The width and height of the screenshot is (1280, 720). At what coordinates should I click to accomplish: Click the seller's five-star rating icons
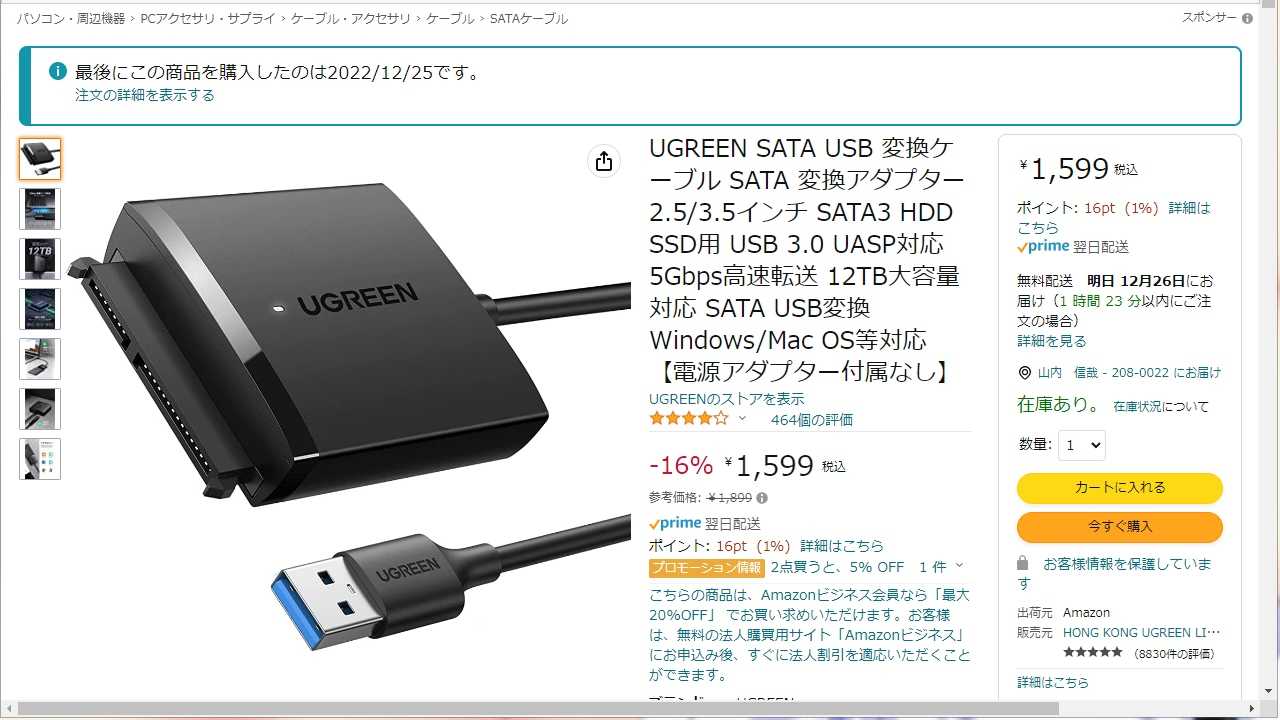click(x=1092, y=653)
